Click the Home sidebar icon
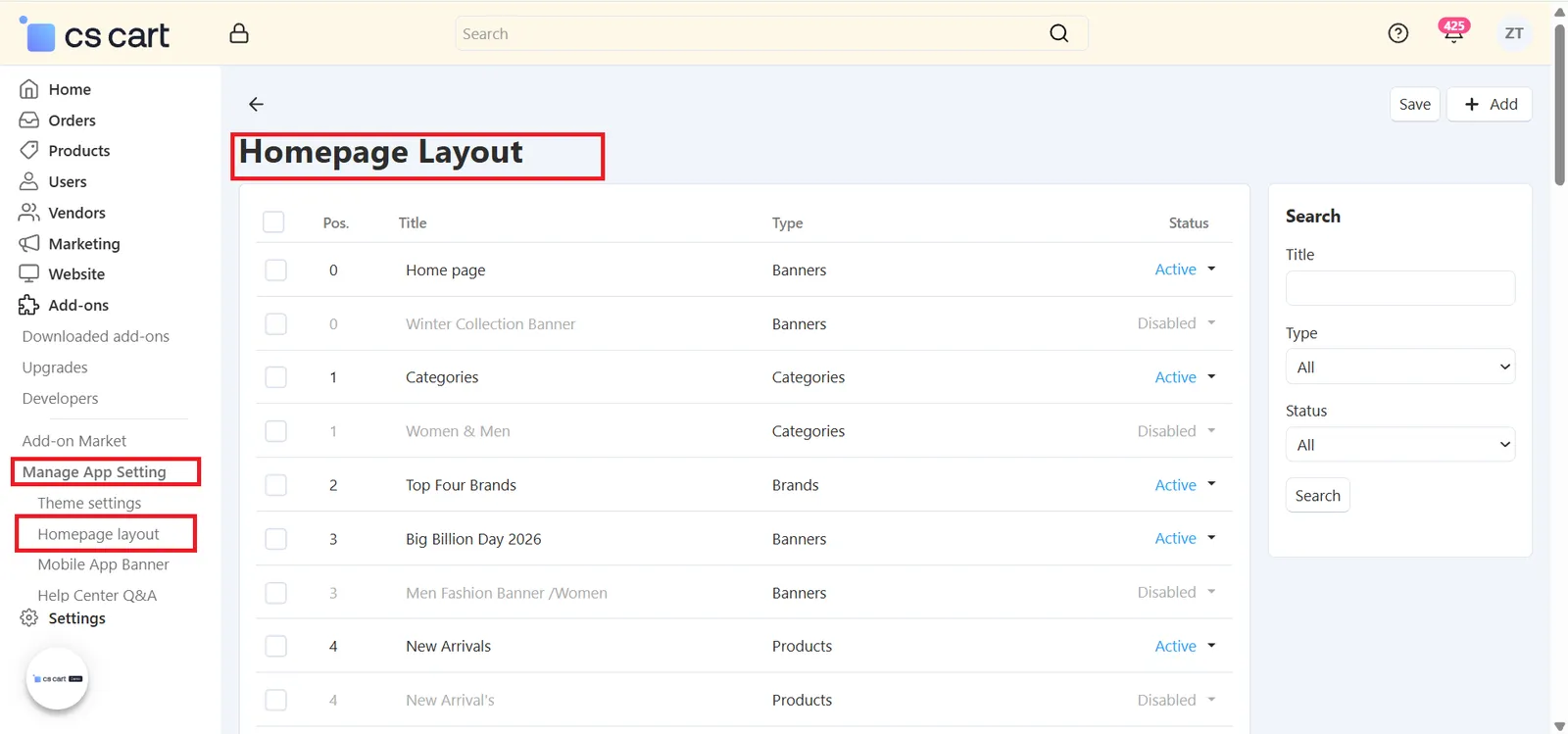Viewport: 1568px width, 734px height. tap(29, 89)
